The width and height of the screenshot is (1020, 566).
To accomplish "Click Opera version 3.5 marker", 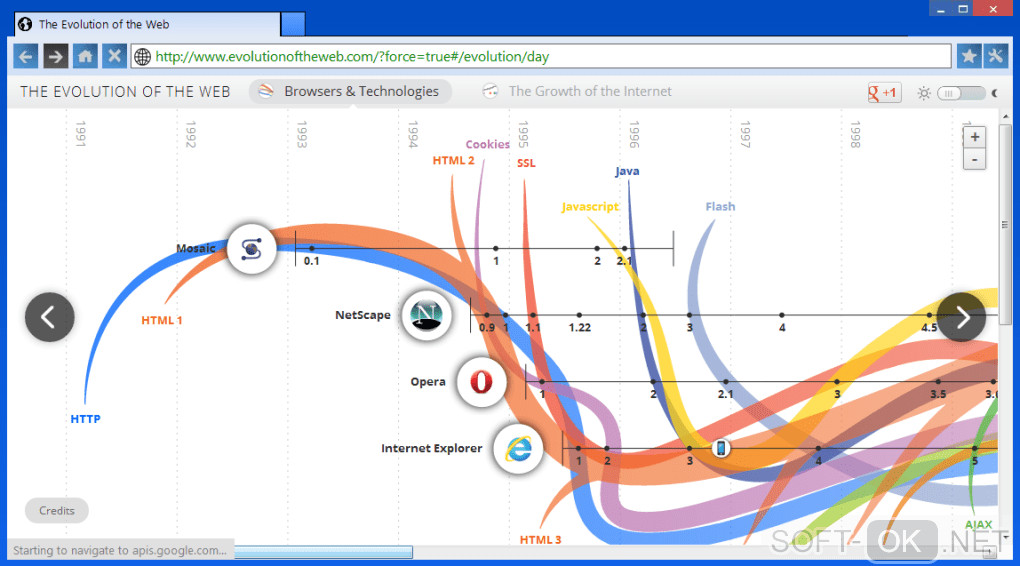I will coord(937,382).
